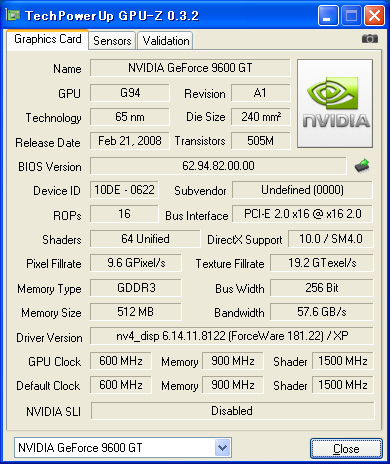This screenshot has width=390, height=464.
Task: Click the camera screenshot icon
Action: (x=370, y=39)
